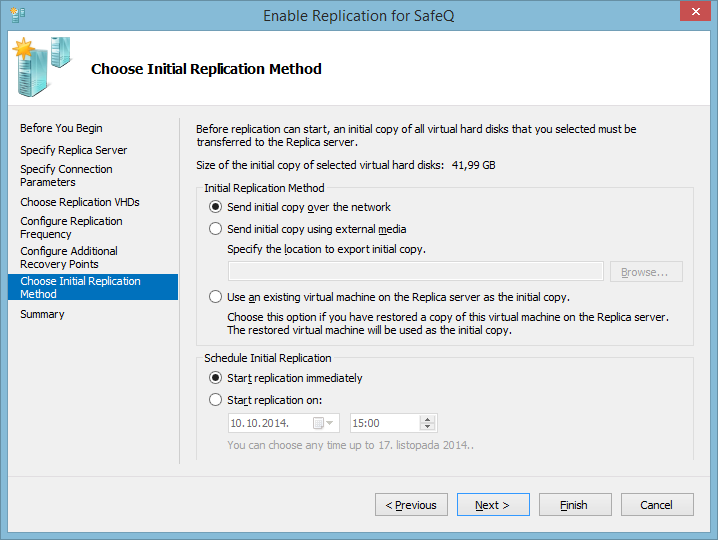718x540 pixels.
Task: Choose existing virtual machine as initial copy
Action: [216, 297]
